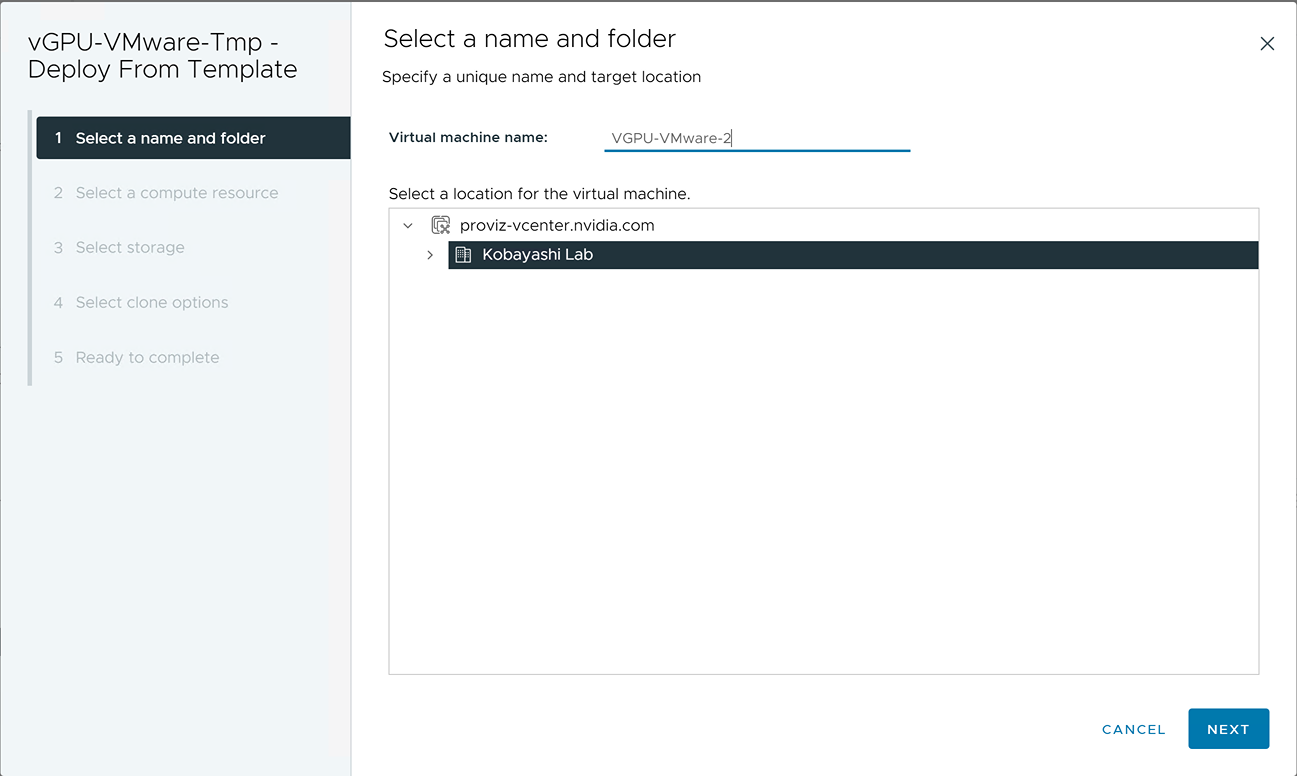Click the datacenter icon next to Kobayashi Lab
This screenshot has width=1297, height=776.
463,255
